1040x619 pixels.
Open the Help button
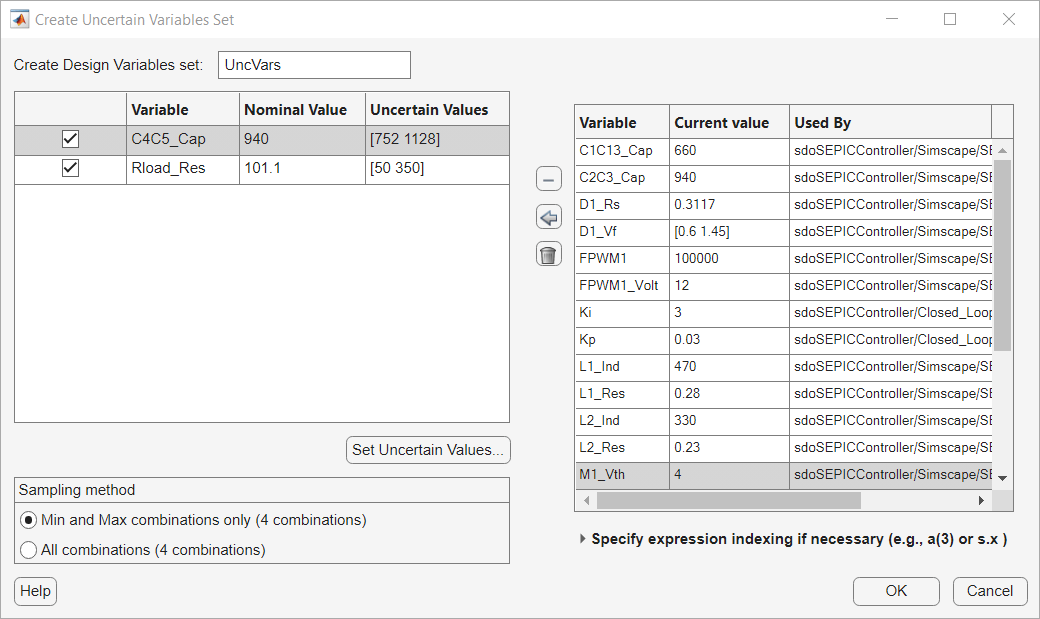pos(35,591)
